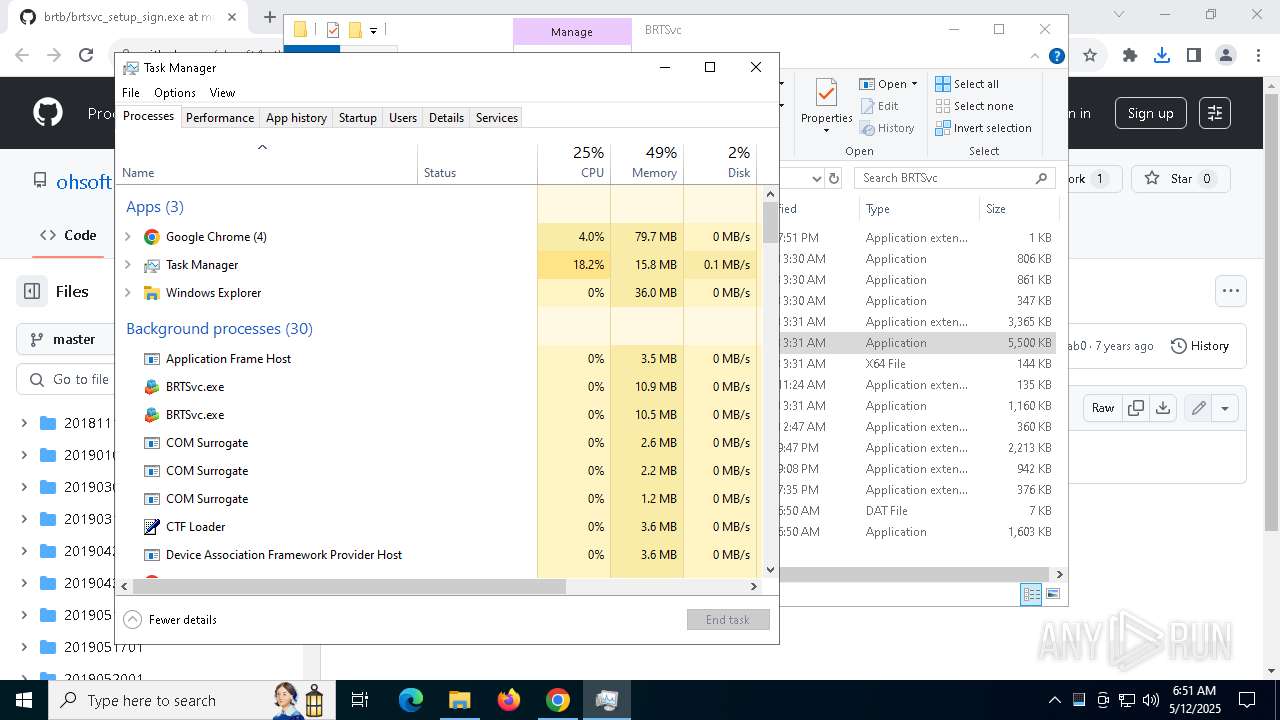Download raw file icon on GitHub
Image resolution: width=1280 pixels, height=720 pixels.
[x=1162, y=407]
